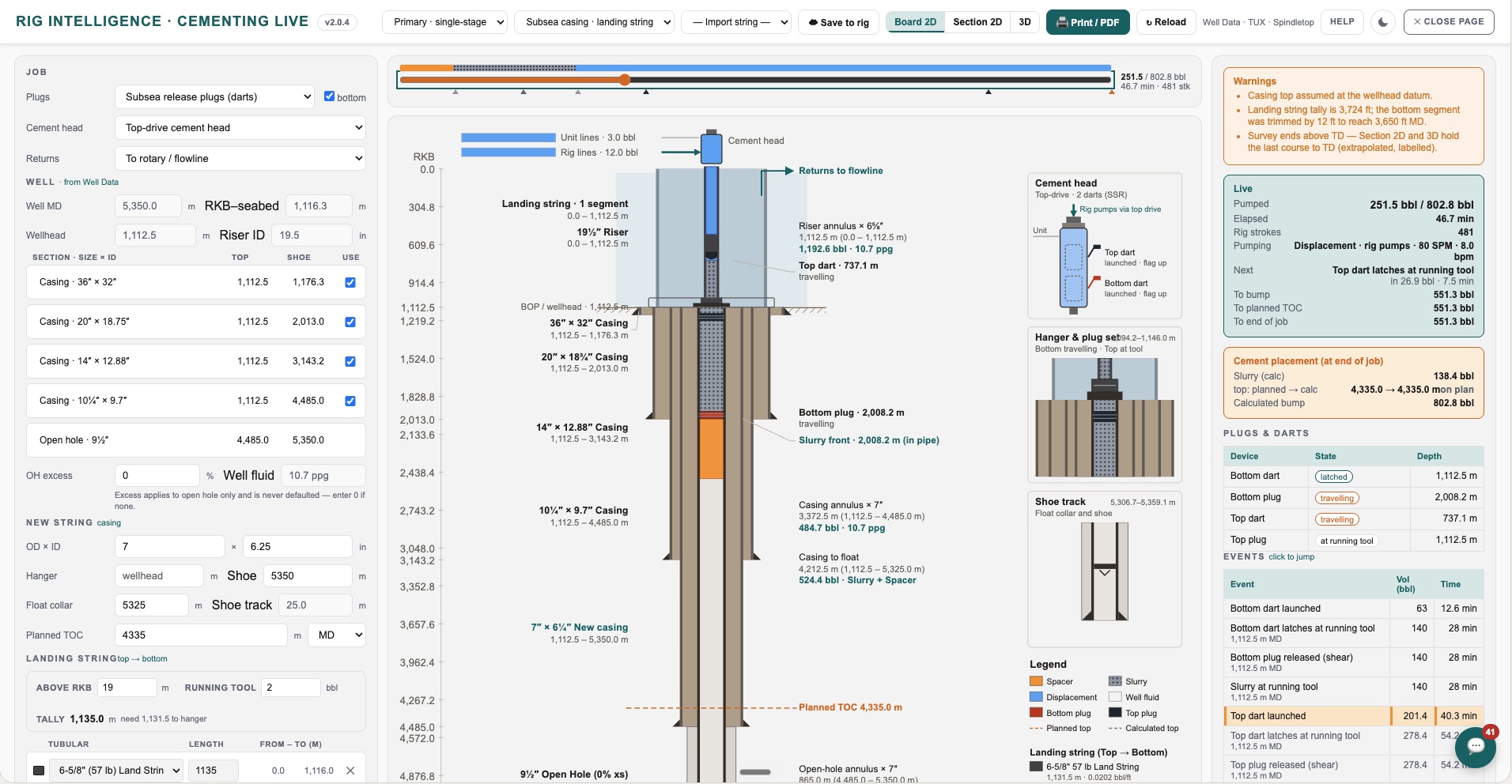Click the Spacer legend swatch
Image resolution: width=1512 pixels, height=784 pixels.
[x=1036, y=681]
